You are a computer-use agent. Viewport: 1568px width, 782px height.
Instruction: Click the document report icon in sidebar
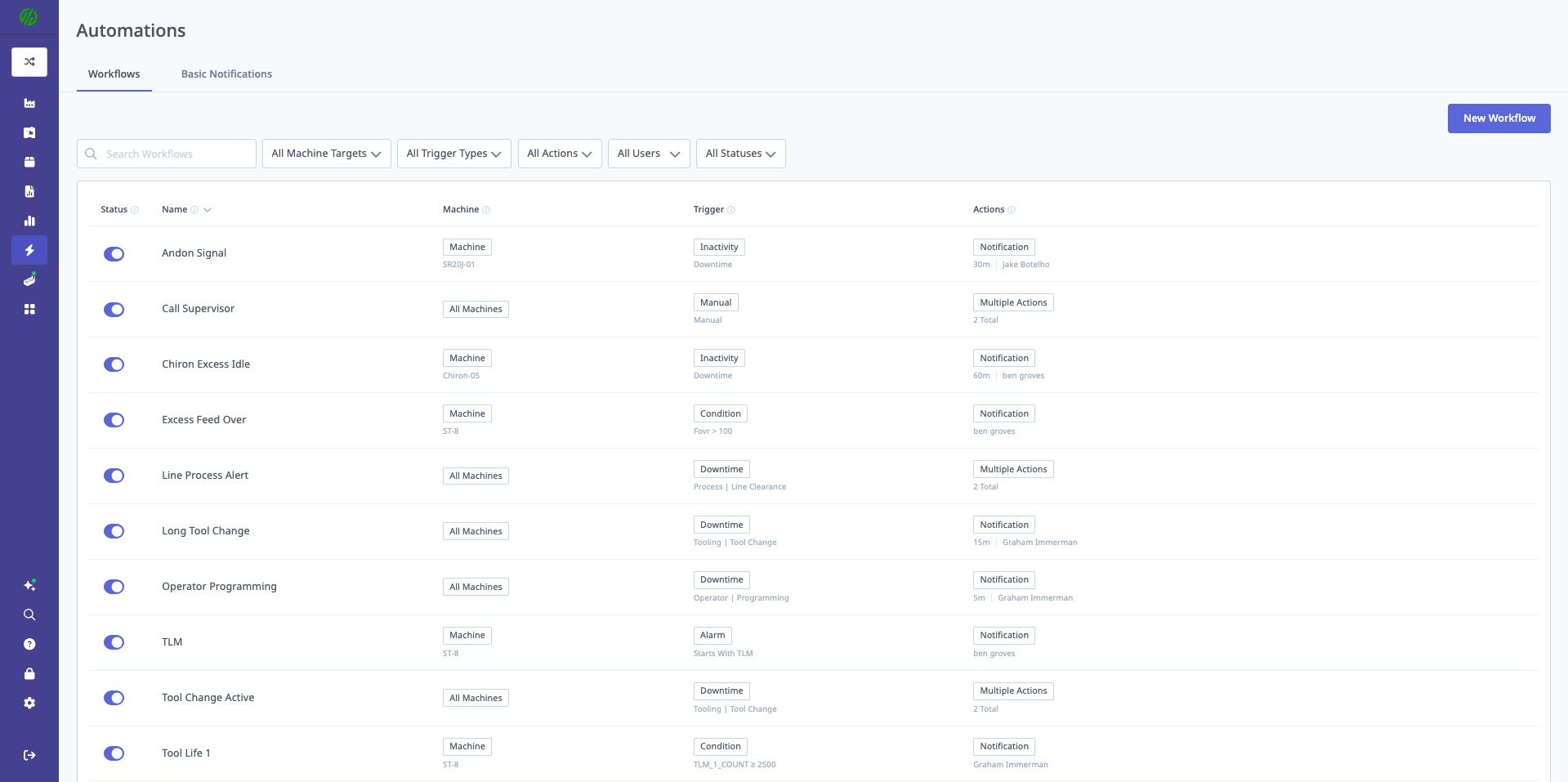pyautogui.click(x=29, y=191)
